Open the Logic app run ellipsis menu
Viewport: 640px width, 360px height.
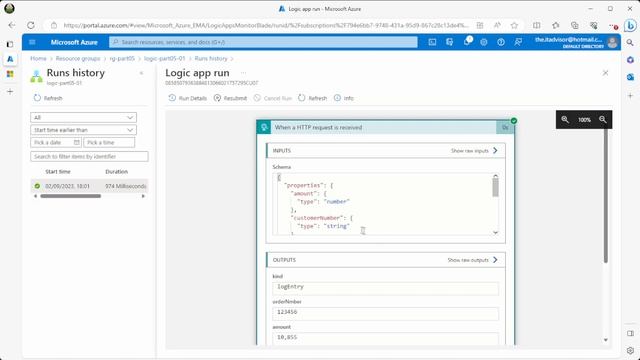[x=243, y=73]
